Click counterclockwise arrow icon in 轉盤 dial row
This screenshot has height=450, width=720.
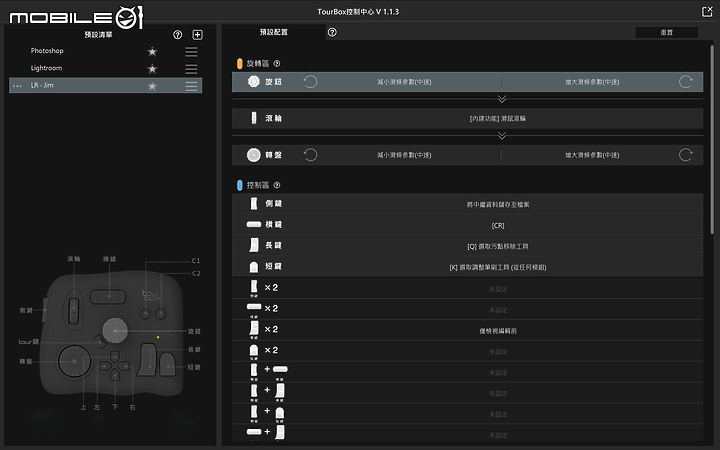tap(310, 155)
